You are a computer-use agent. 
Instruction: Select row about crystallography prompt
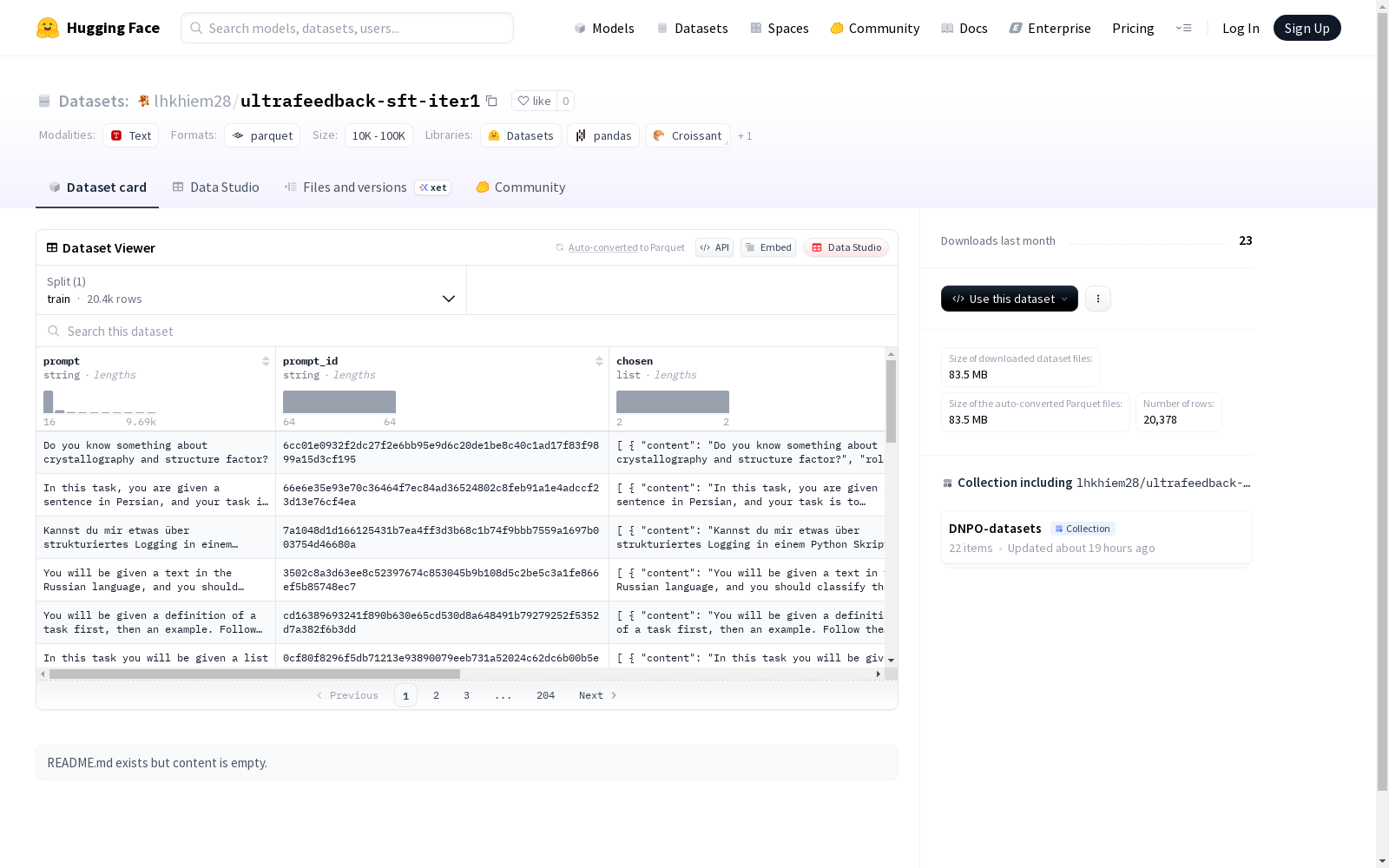(156, 452)
